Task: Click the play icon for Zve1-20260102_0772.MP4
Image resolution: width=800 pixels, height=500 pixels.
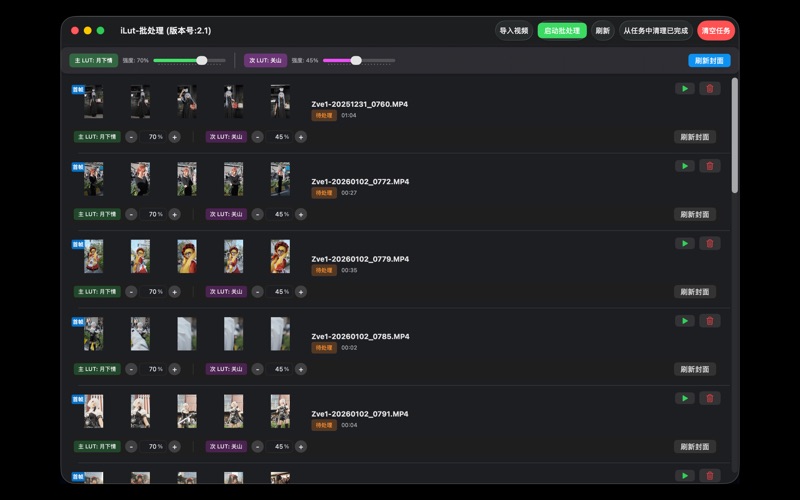Action: [x=684, y=166]
